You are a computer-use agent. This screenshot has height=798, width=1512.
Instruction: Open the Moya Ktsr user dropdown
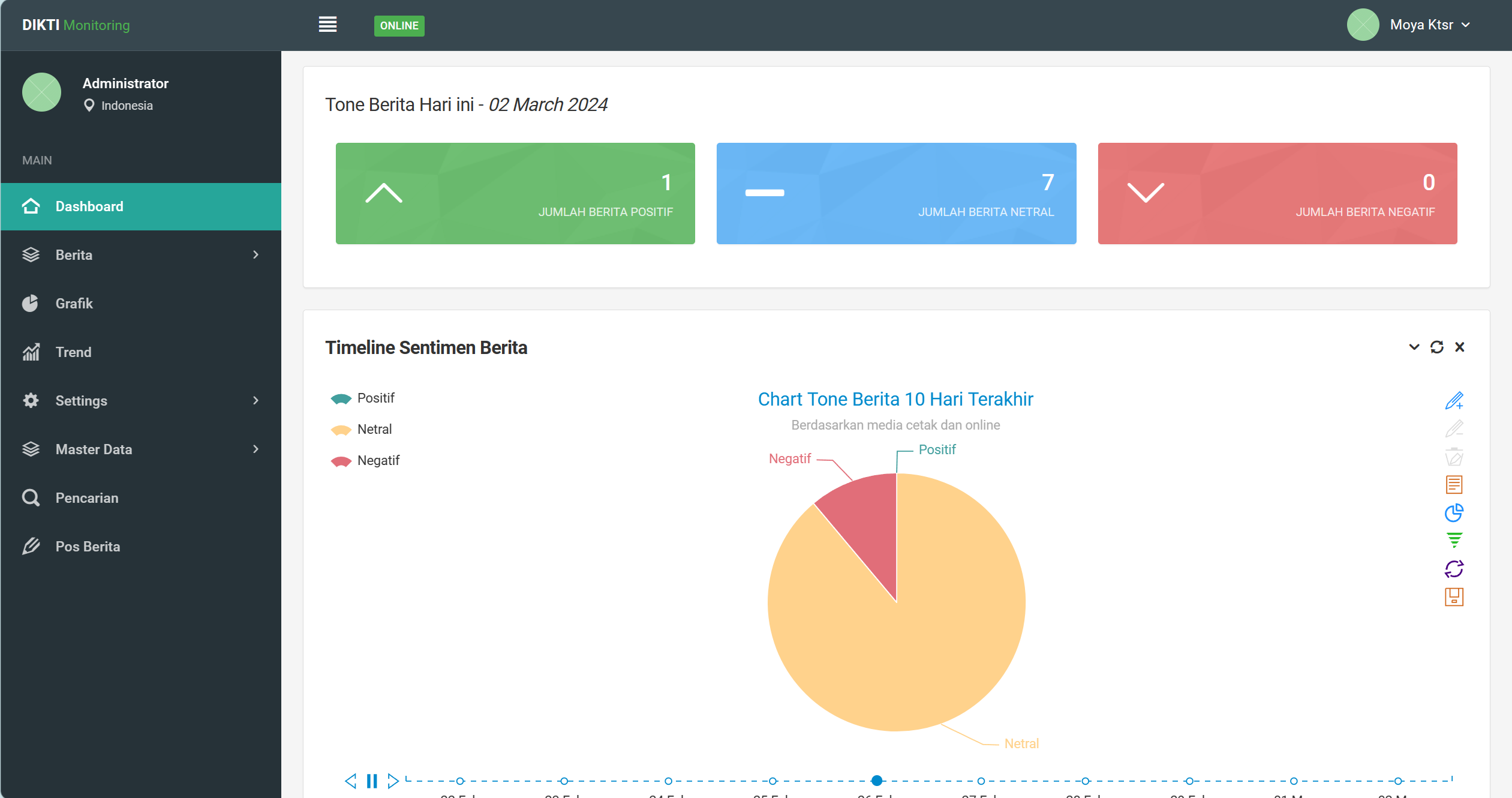click(1430, 25)
